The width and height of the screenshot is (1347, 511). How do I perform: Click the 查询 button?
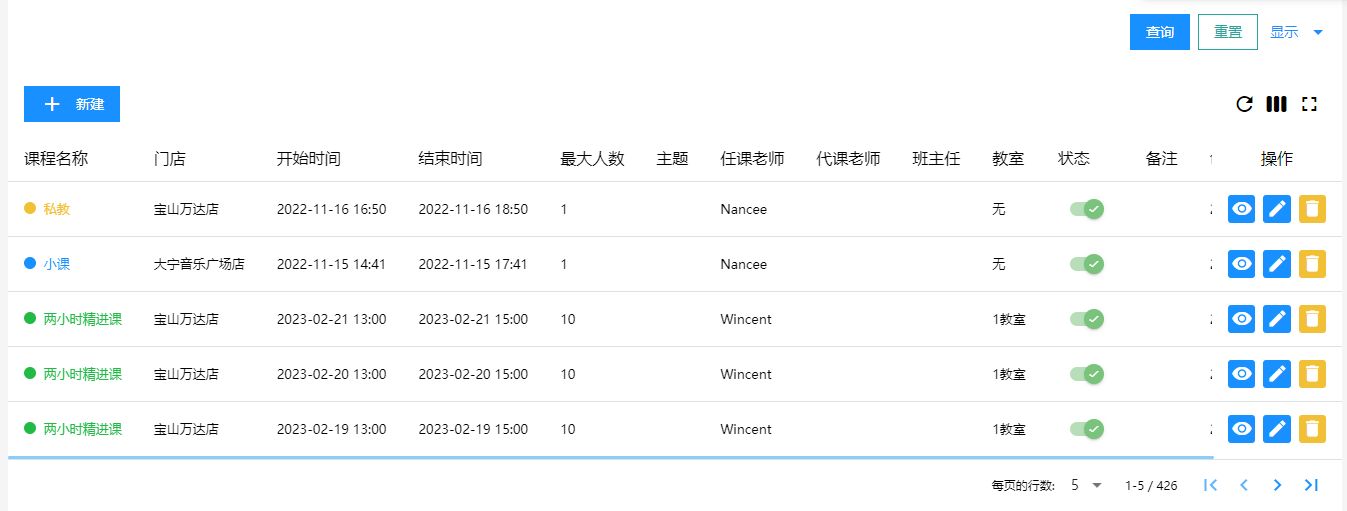point(1159,32)
